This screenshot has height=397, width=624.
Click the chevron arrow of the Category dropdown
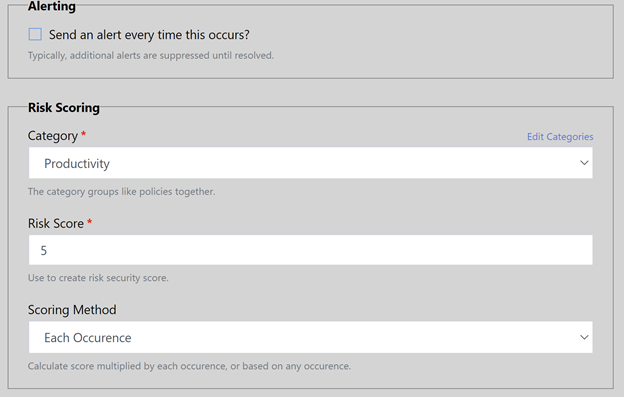584,163
